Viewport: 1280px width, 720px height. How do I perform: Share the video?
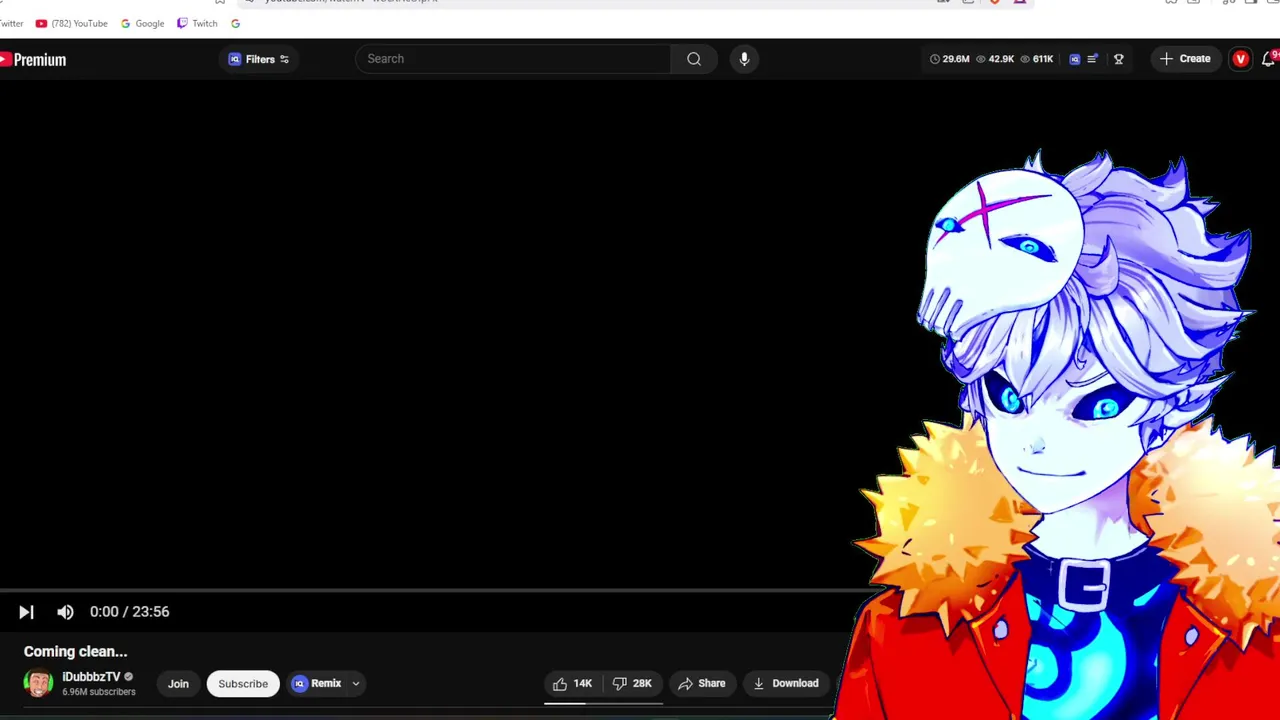pyautogui.click(x=701, y=684)
